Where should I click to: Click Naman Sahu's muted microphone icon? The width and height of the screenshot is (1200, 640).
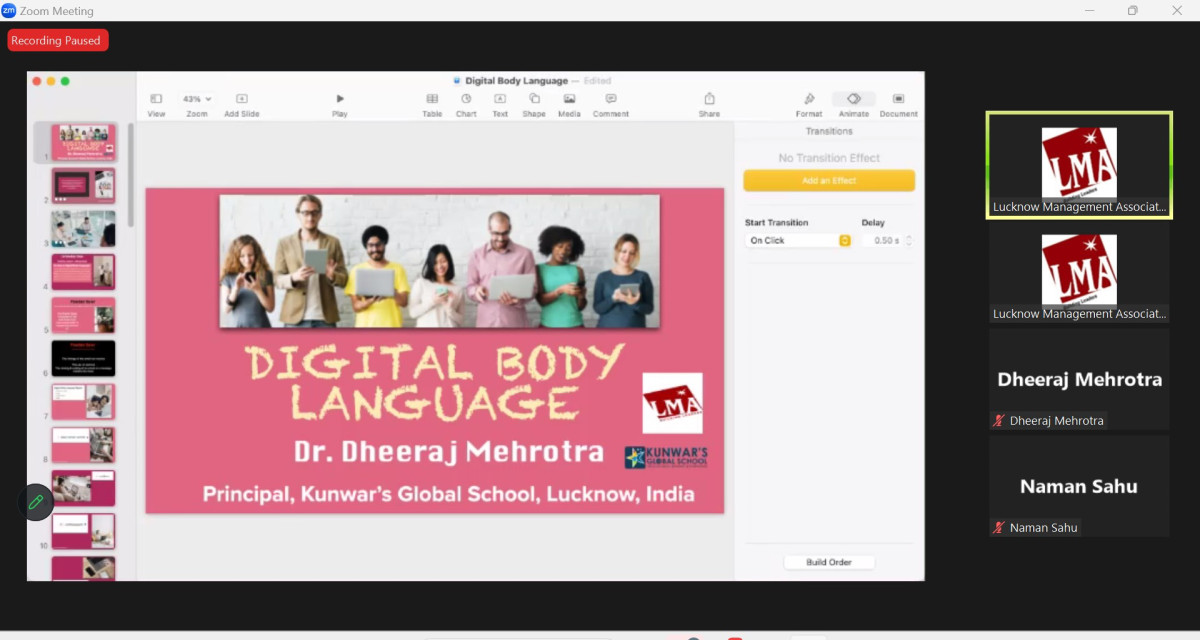998,528
